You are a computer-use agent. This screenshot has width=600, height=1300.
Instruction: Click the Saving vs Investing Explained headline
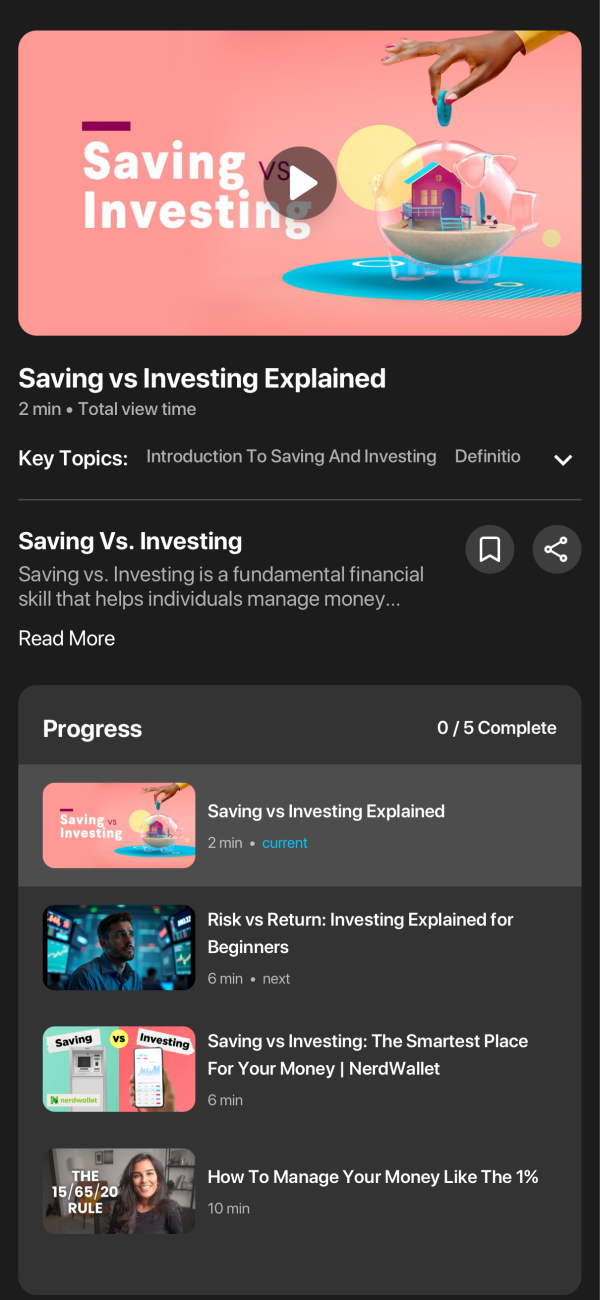point(202,378)
